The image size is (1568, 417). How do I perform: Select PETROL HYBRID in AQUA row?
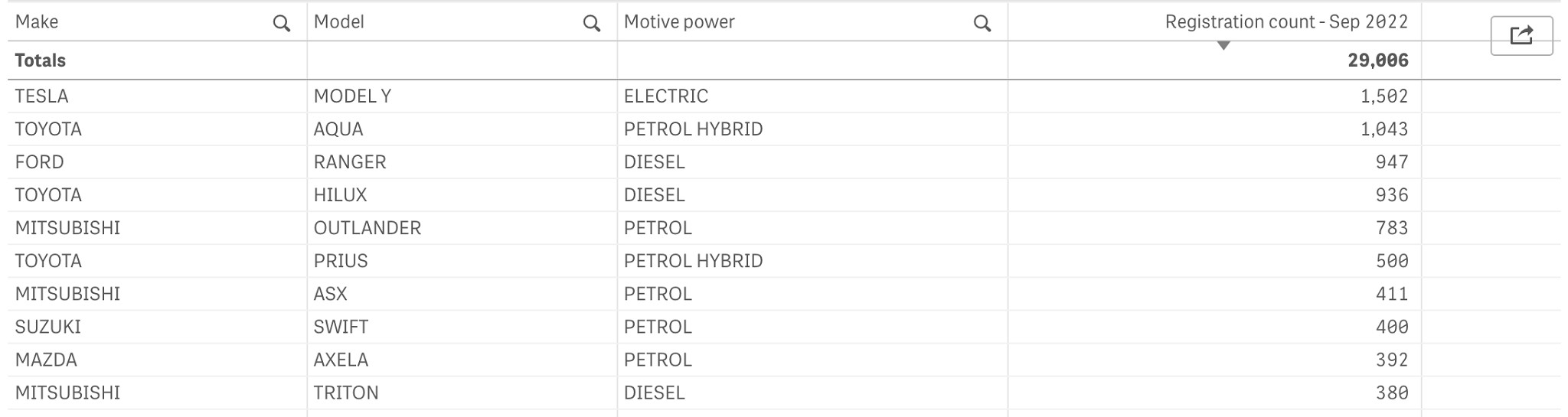click(x=694, y=129)
